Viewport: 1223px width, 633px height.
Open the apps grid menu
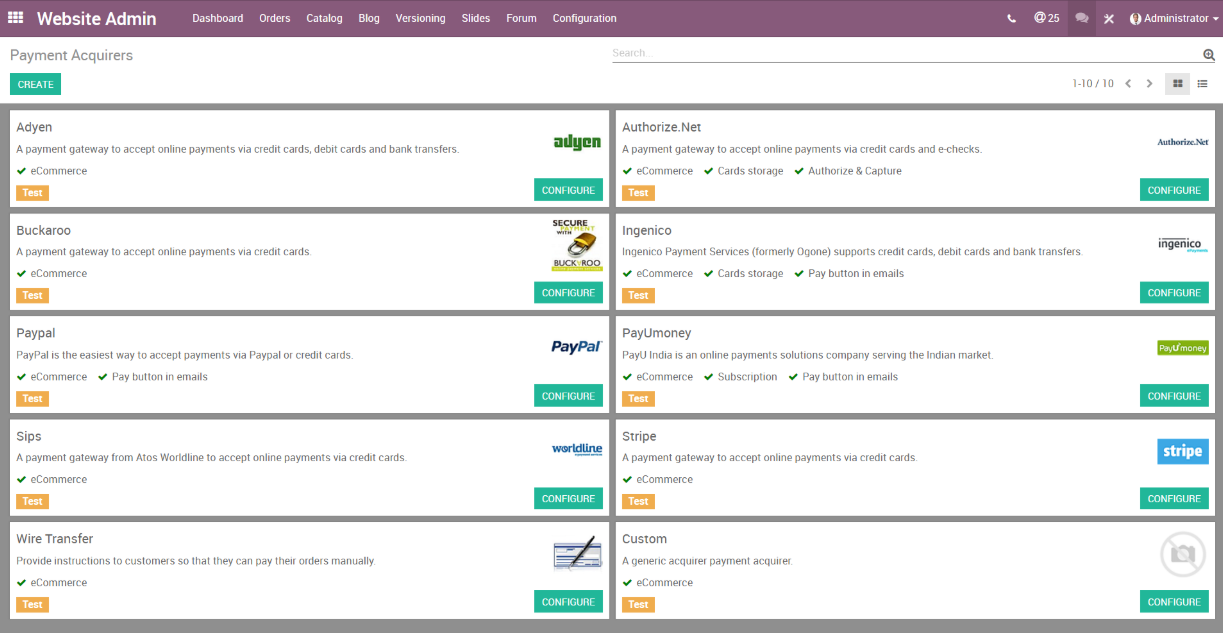click(14, 17)
